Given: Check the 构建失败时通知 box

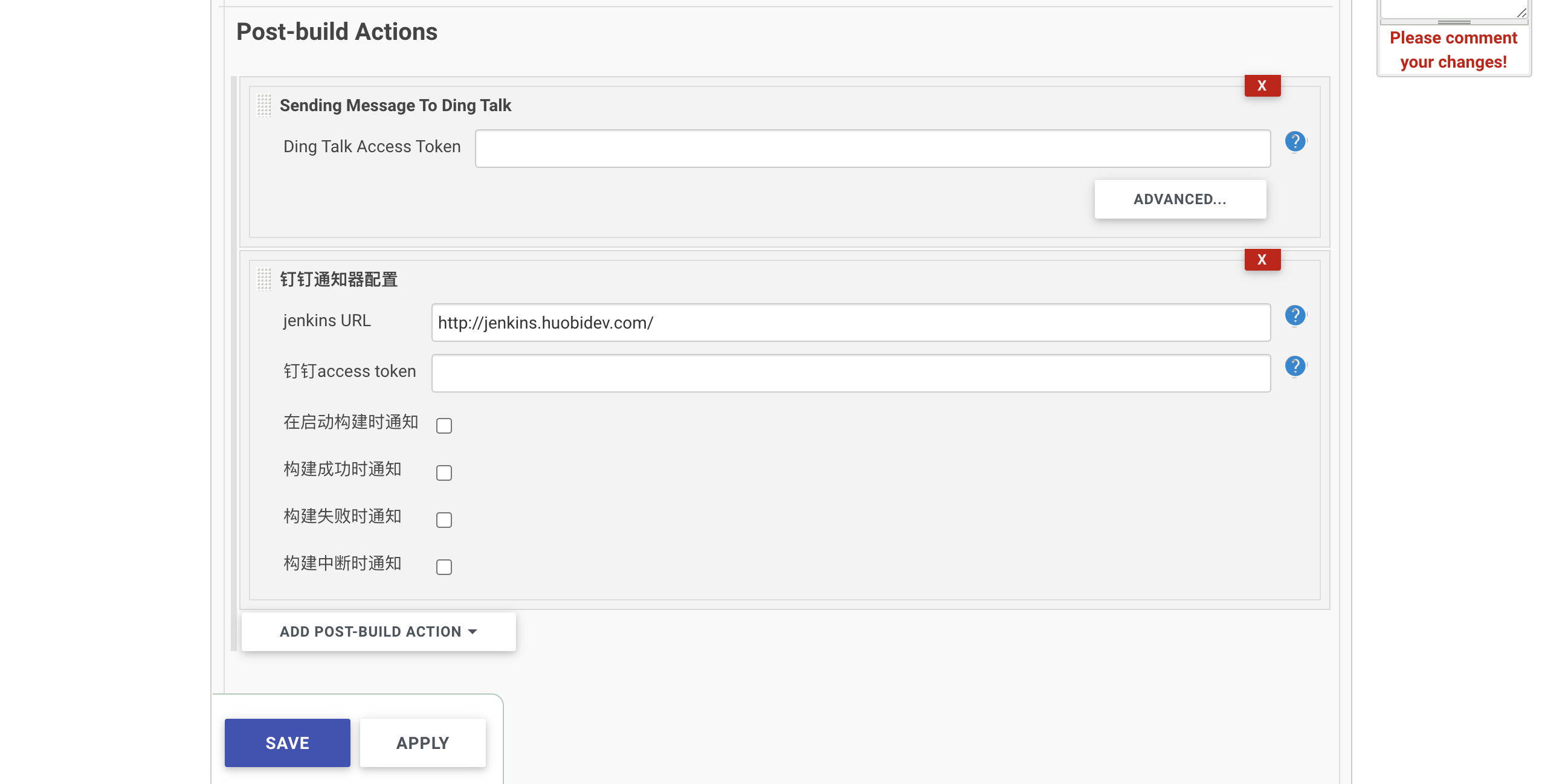Looking at the screenshot, I should pyautogui.click(x=444, y=519).
